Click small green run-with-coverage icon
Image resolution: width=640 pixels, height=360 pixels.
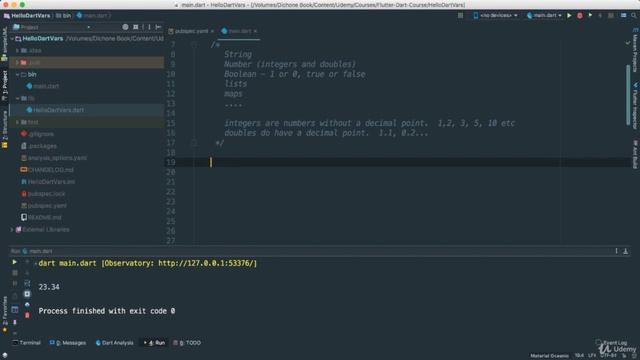pyautogui.click(x=590, y=16)
